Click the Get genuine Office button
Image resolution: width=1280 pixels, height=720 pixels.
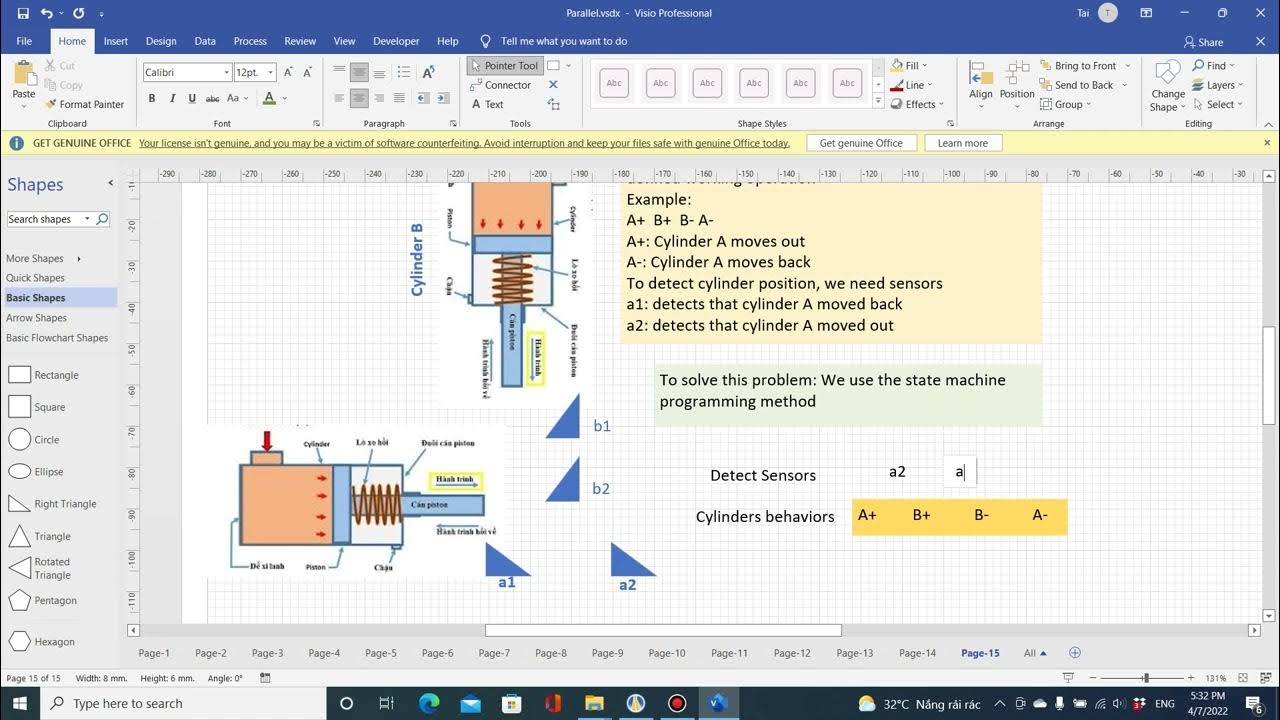click(x=861, y=143)
